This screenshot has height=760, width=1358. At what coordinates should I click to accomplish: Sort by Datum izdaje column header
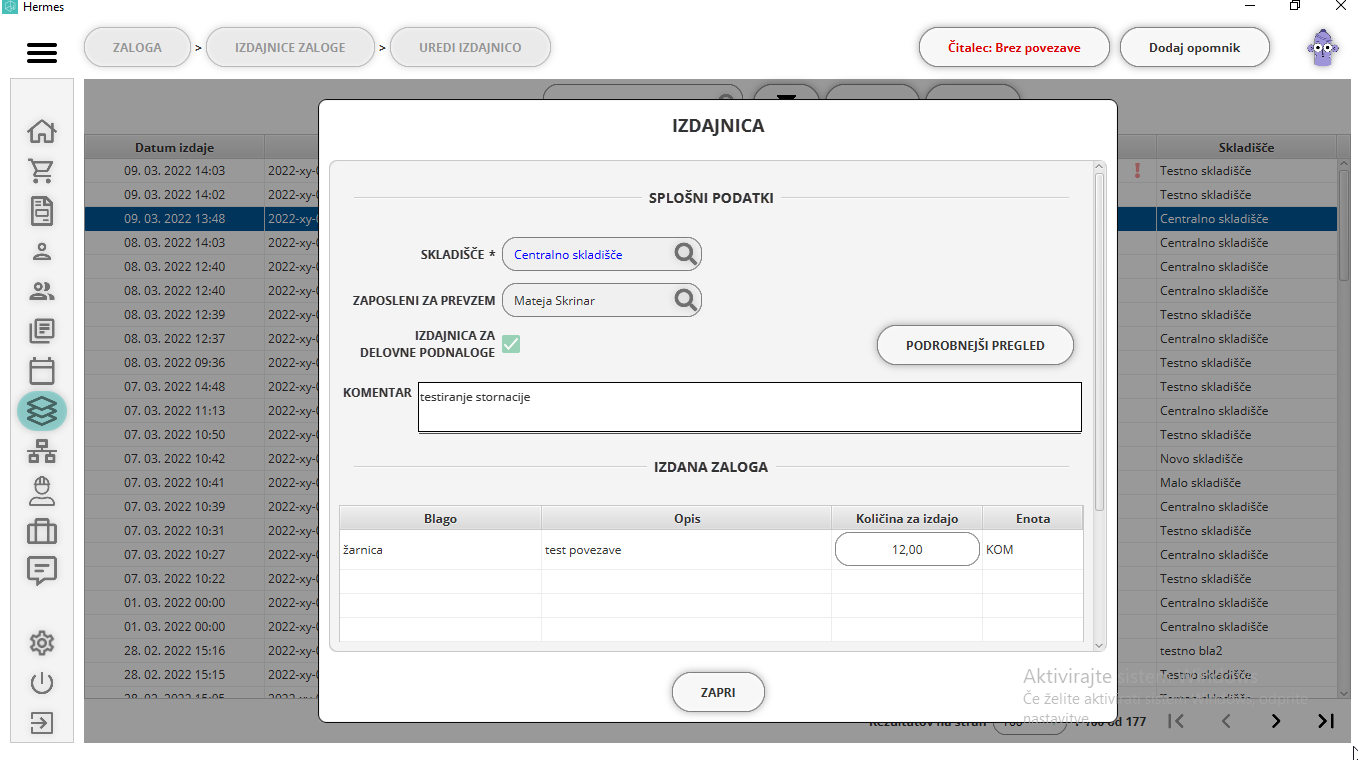click(175, 147)
